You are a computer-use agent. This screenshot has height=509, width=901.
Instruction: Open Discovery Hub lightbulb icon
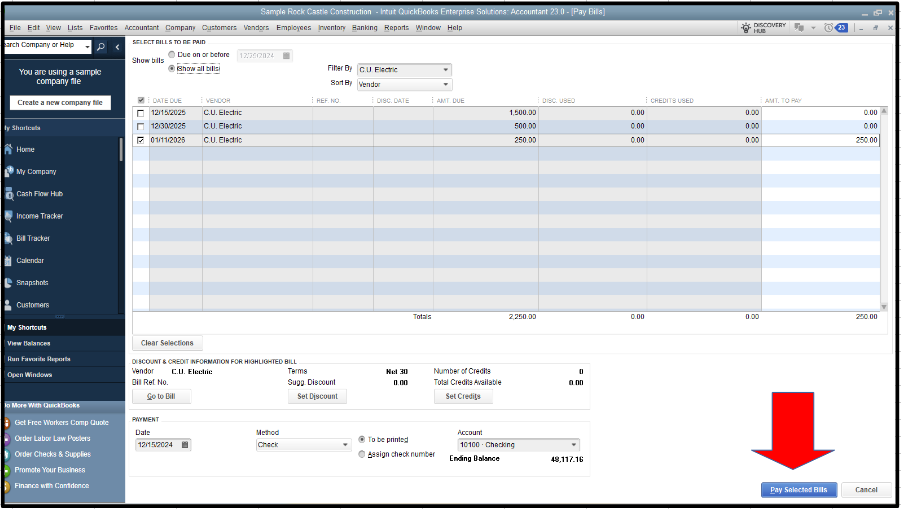pyautogui.click(x=746, y=28)
